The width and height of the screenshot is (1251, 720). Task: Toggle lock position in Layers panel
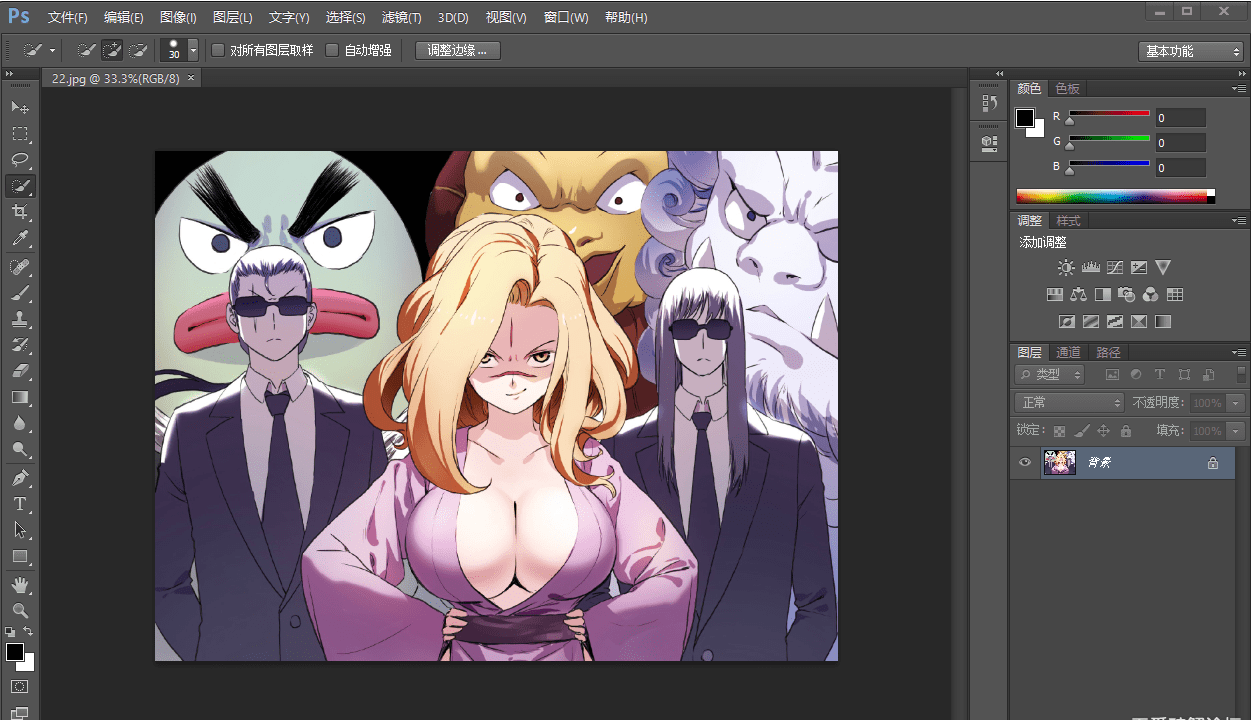coord(1104,431)
